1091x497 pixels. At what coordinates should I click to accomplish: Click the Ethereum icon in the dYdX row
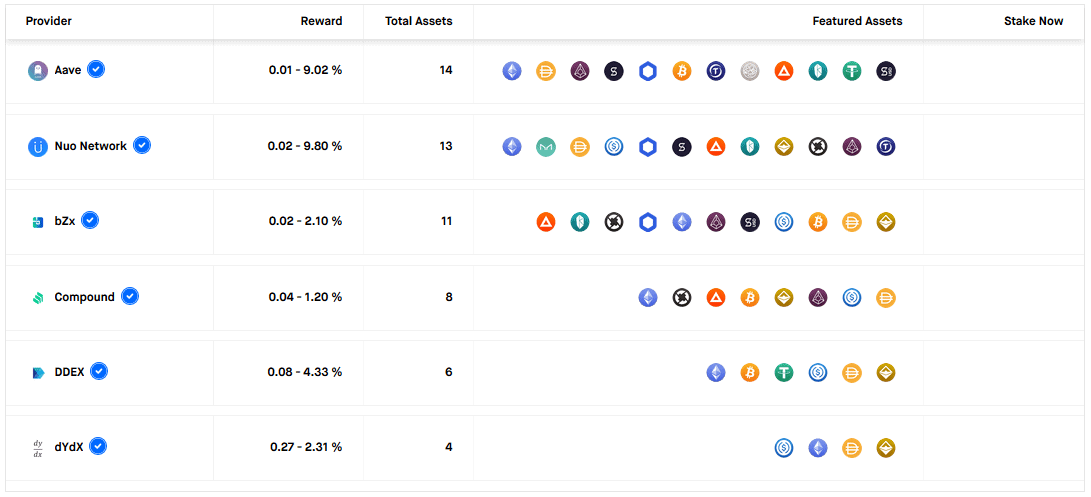pos(818,448)
